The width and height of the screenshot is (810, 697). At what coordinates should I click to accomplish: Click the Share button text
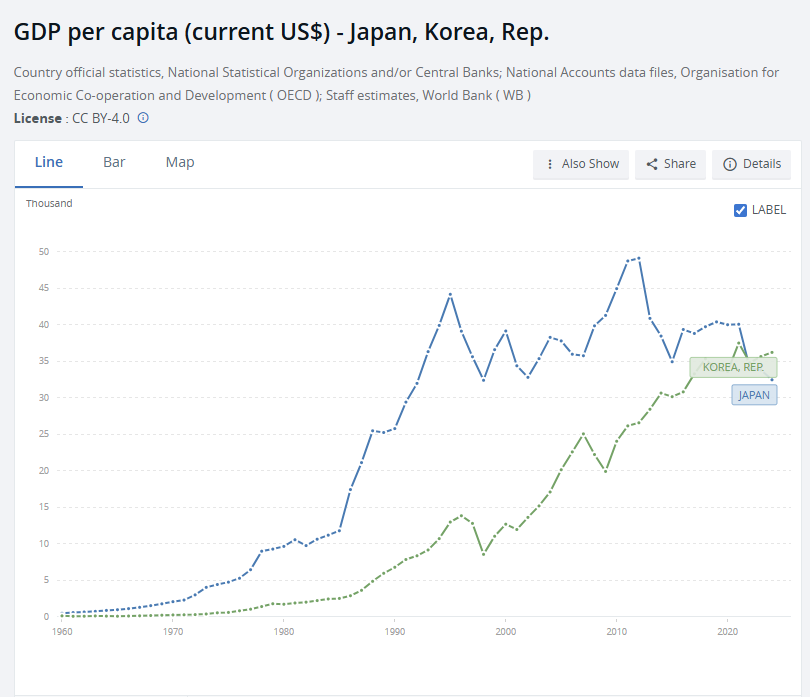coord(679,164)
